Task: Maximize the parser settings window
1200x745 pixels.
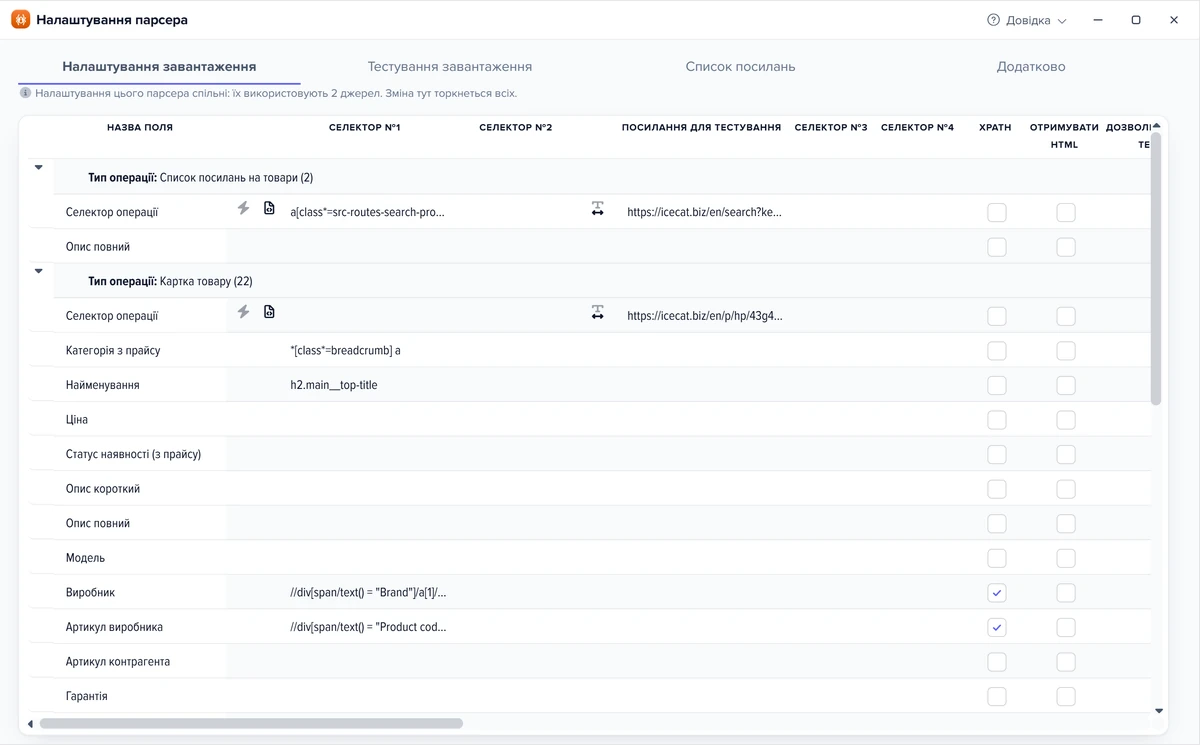Action: [x=1136, y=20]
